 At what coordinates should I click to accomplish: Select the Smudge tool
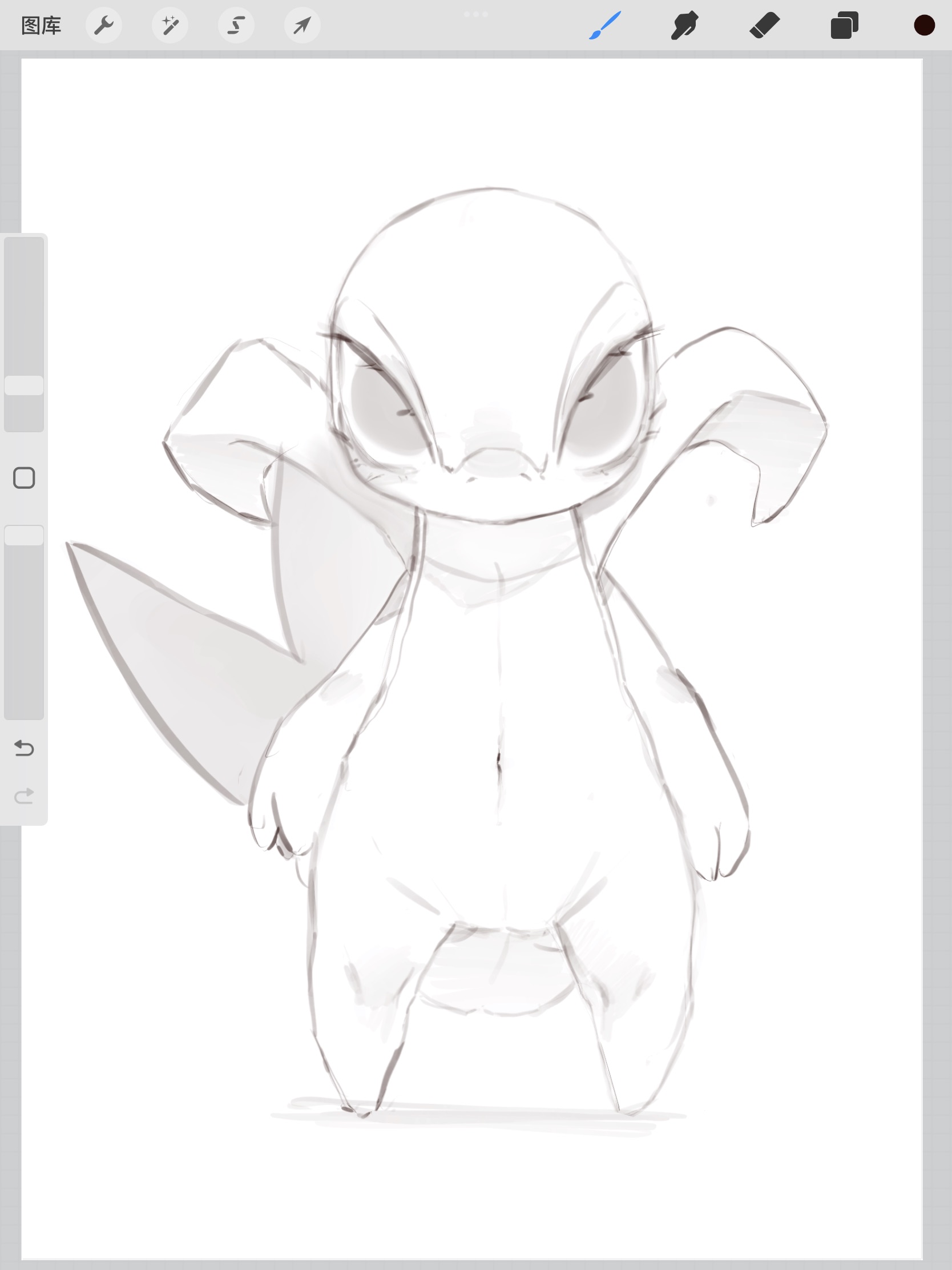pos(684,26)
